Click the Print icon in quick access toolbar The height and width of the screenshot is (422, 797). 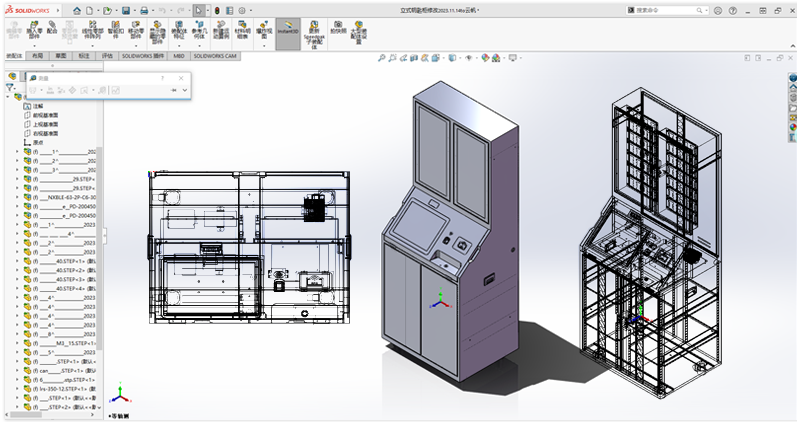coord(145,10)
